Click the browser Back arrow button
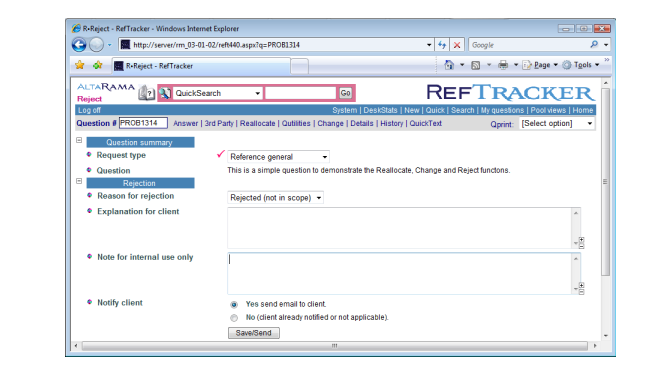 (79, 45)
